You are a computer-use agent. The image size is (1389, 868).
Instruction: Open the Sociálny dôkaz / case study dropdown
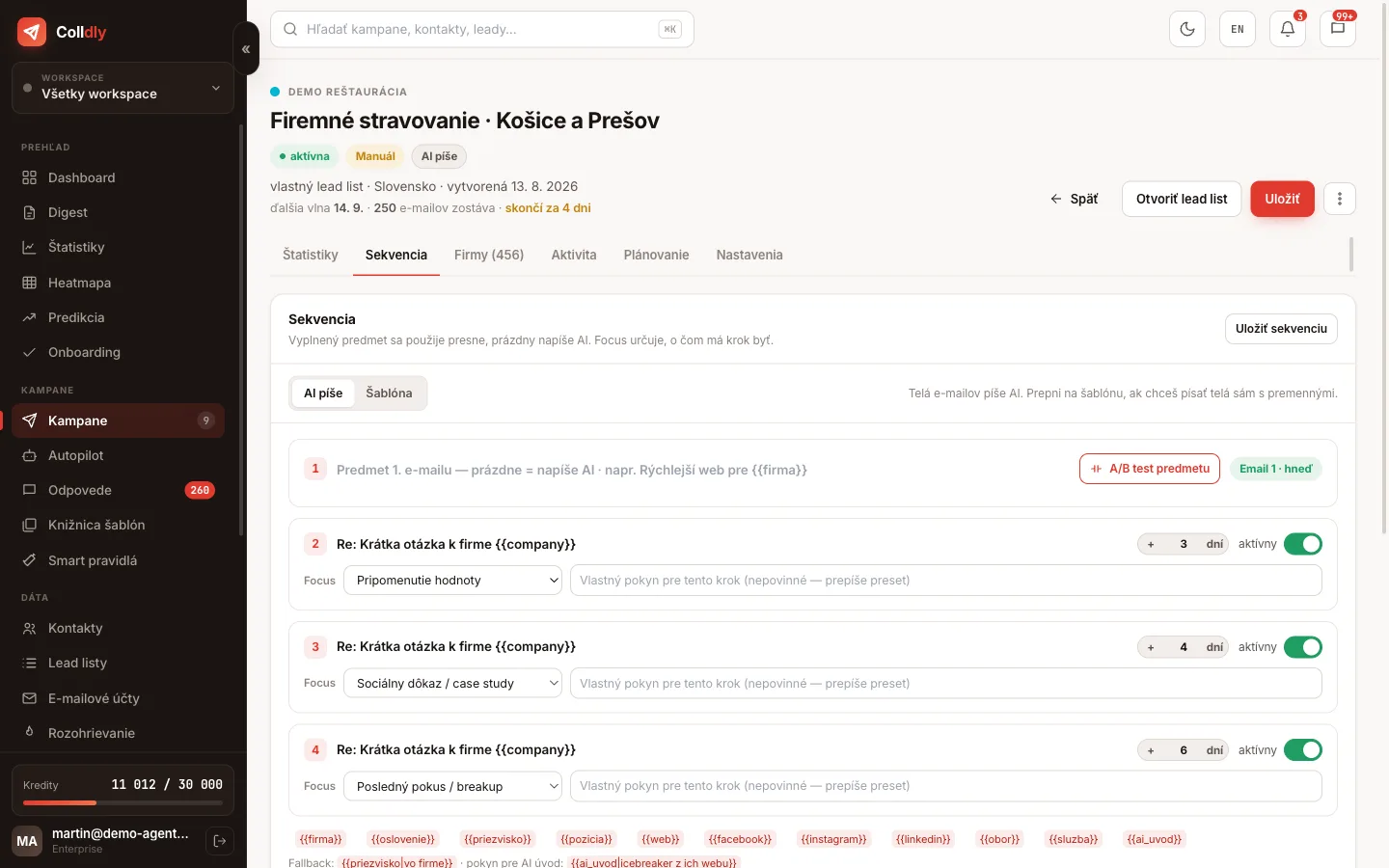[x=453, y=683]
